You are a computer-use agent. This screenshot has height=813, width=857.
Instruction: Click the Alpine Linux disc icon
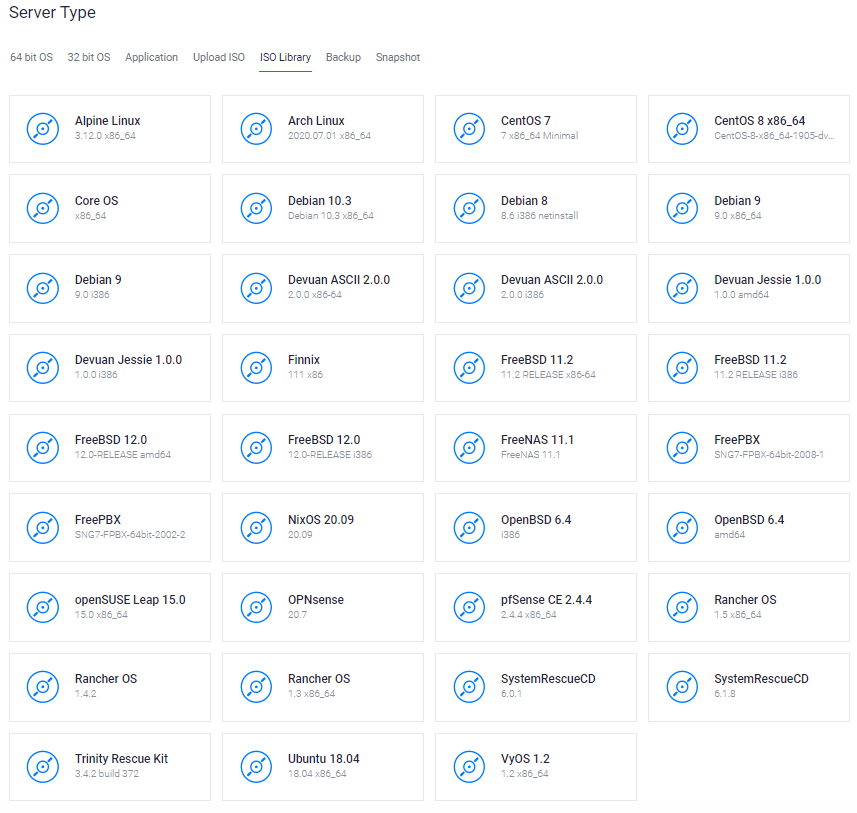coord(43,128)
